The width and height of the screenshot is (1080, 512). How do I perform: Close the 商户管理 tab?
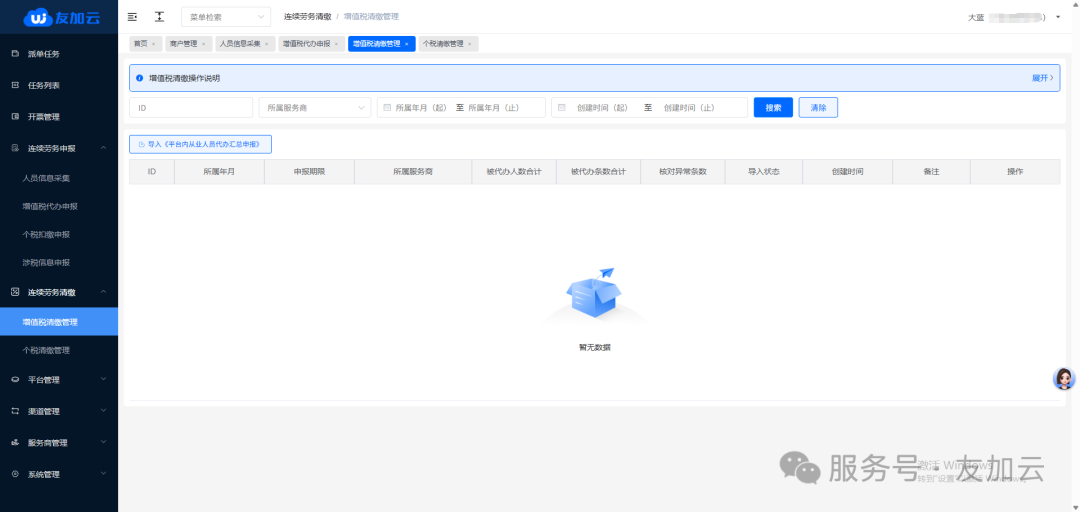[x=203, y=44]
